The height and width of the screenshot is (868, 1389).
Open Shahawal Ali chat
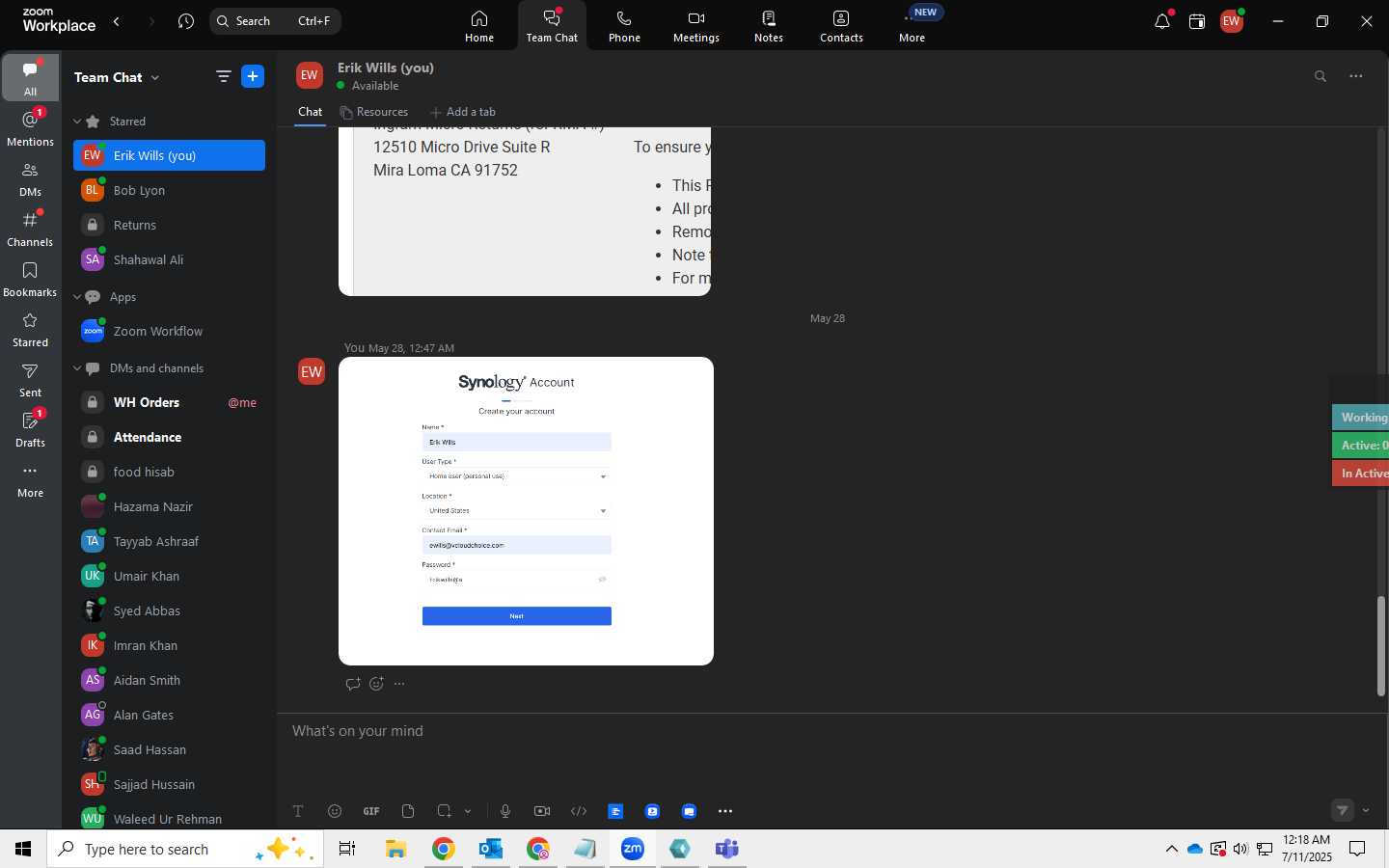click(169, 259)
